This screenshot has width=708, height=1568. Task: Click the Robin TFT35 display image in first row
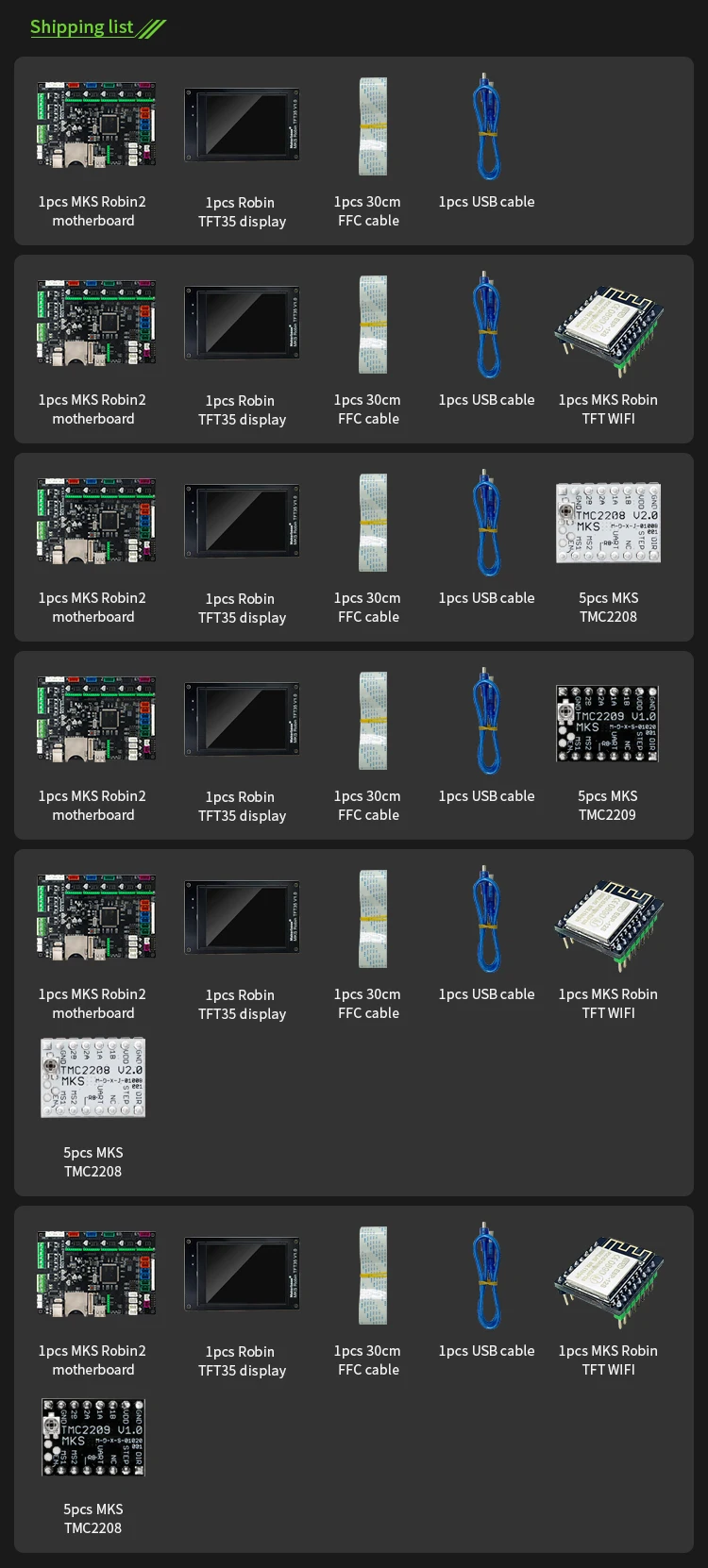243,126
